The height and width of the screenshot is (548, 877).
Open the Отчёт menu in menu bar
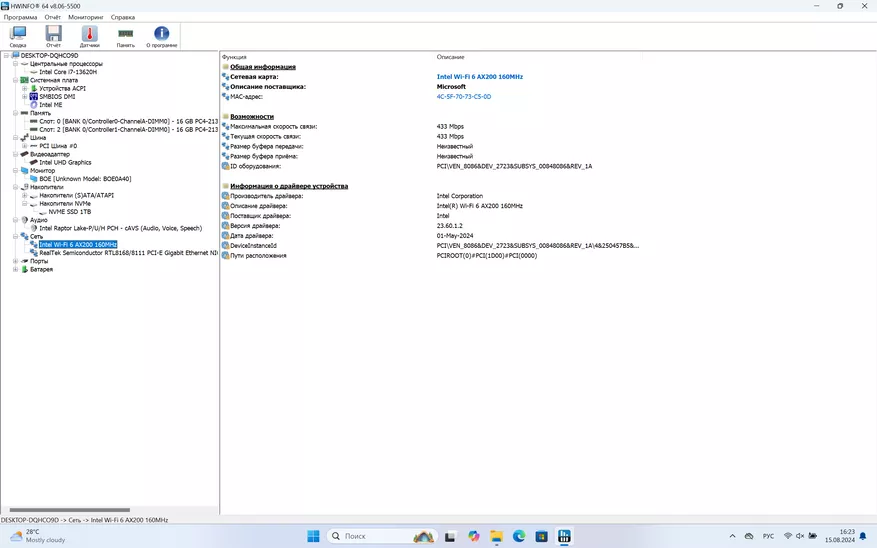[53, 17]
